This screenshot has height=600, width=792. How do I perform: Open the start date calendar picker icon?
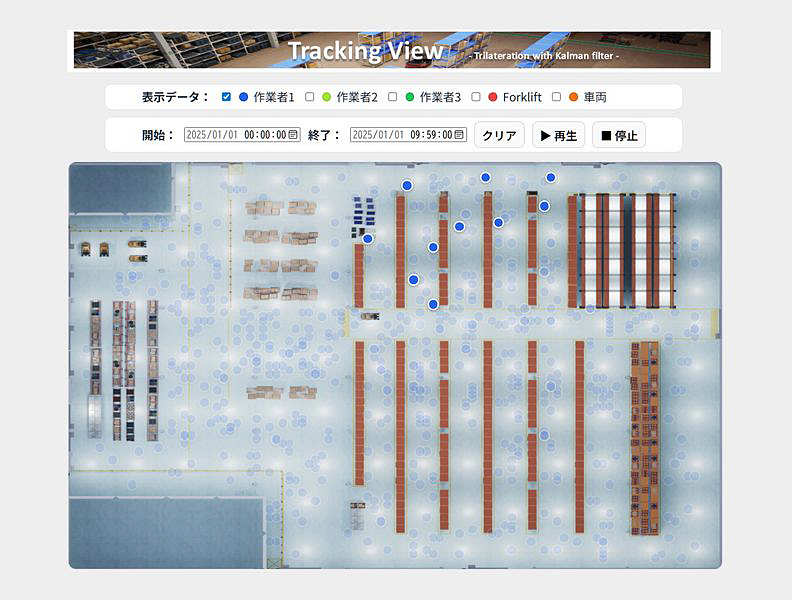(293, 135)
